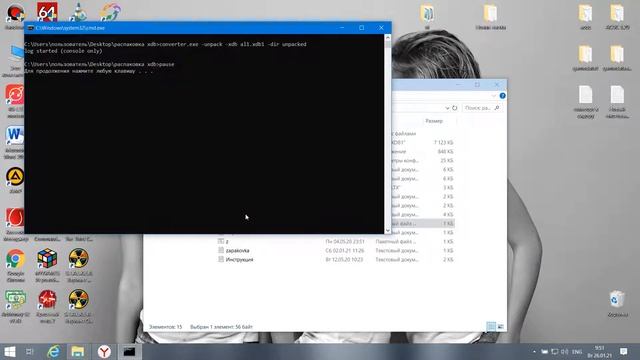Expand the Explorer ribbon chevron

[x=493, y=96]
